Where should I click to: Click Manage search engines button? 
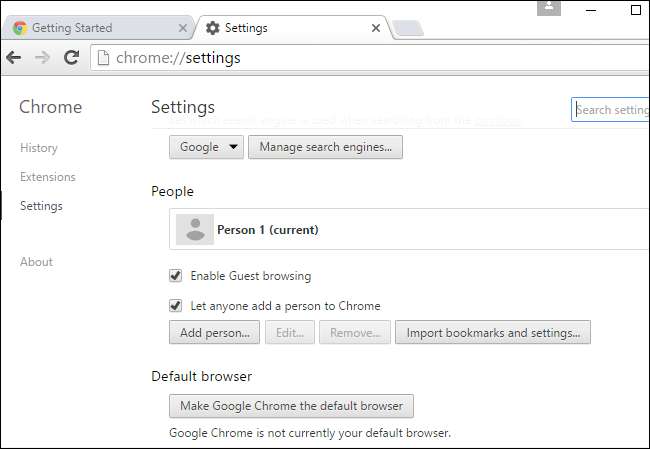[326, 147]
